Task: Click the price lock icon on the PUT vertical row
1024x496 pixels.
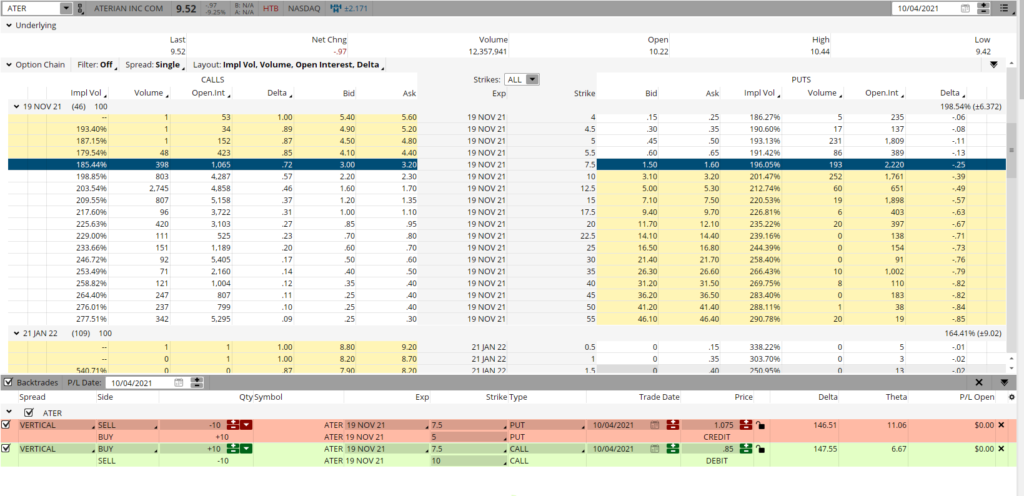Action: pos(761,424)
